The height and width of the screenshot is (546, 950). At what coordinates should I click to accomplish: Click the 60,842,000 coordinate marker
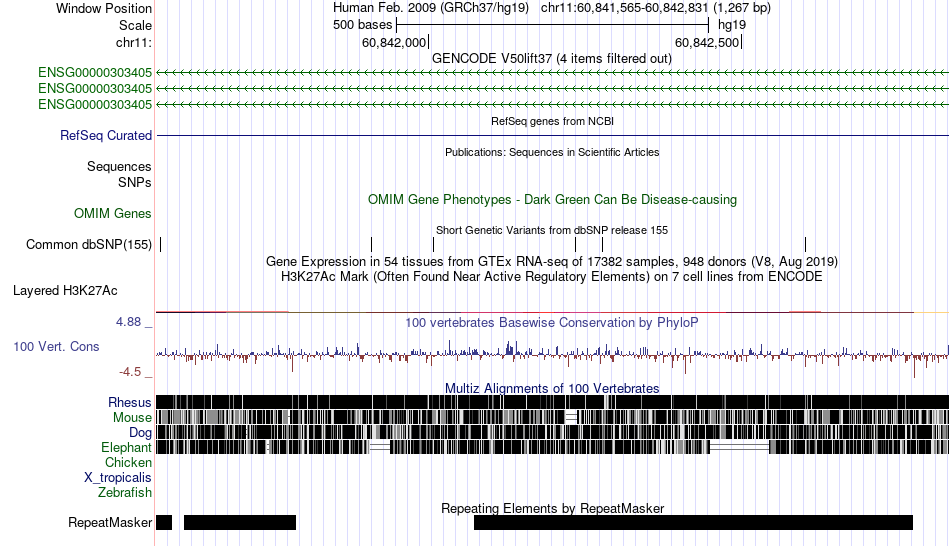tap(394, 42)
